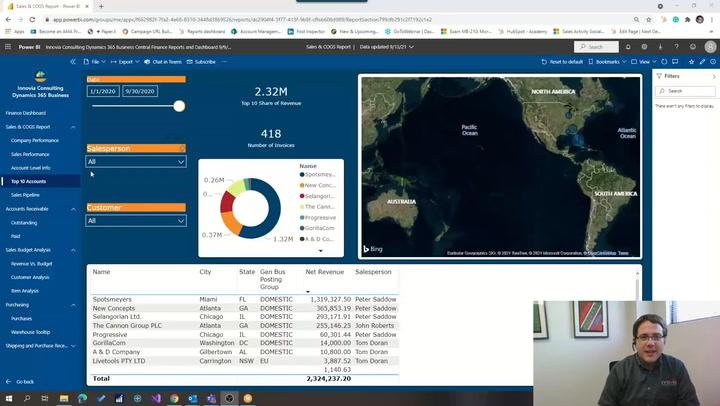Viewport: 720px width, 406px height.
Task: Collapse the Purchasing section
Action: click(x=73, y=305)
